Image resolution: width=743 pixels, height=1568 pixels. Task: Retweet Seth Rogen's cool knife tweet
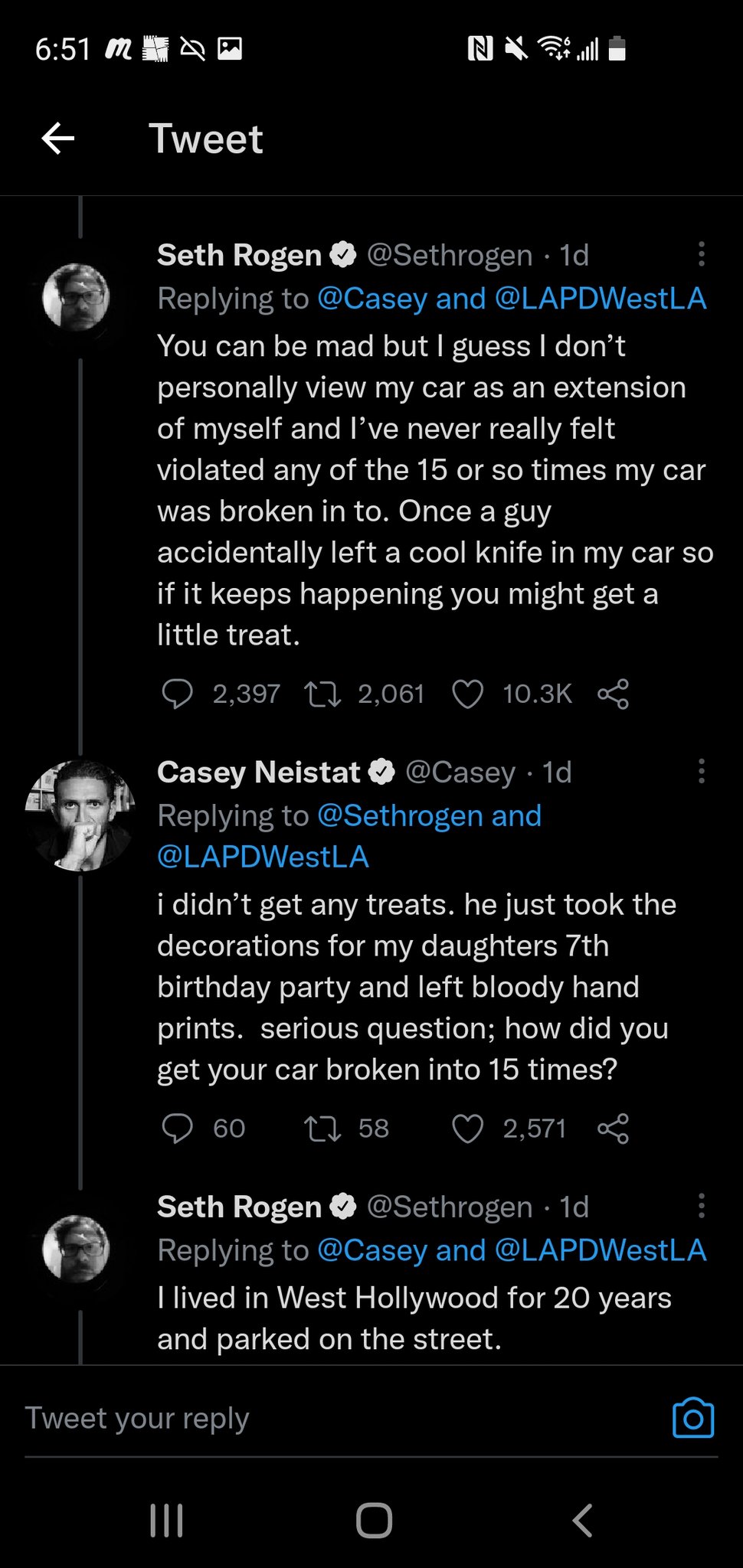tap(322, 694)
